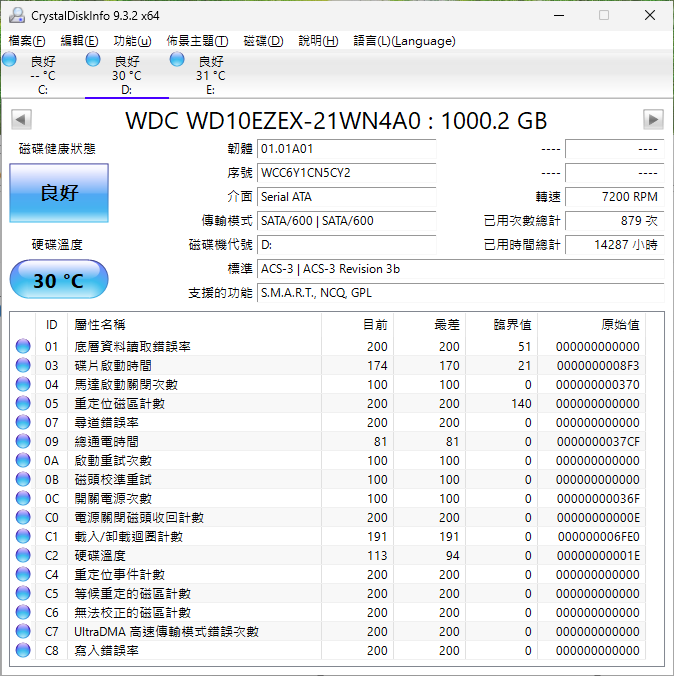674x676 pixels.
Task: Click status orb for drive D:
Action: [x=93, y=59]
